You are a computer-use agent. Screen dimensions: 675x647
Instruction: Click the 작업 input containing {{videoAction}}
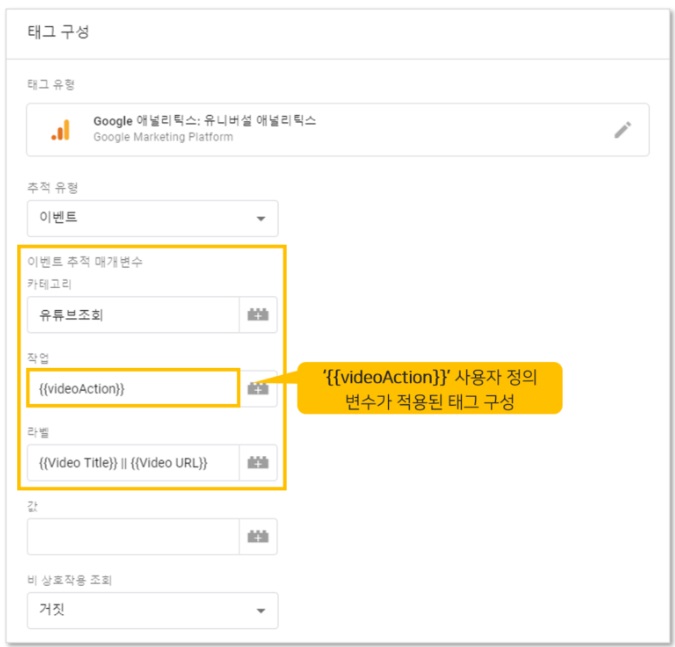(x=133, y=388)
